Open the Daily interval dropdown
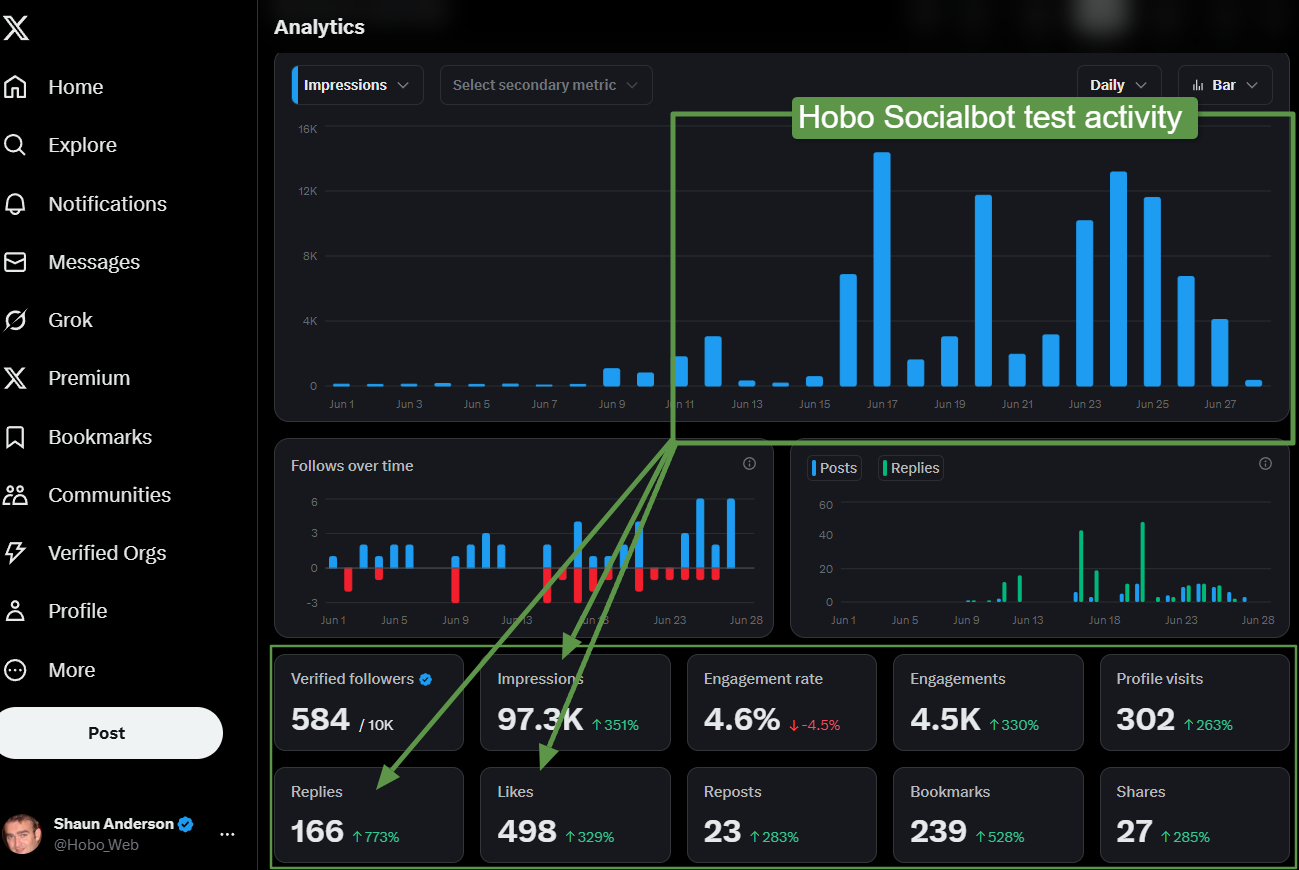This screenshot has height=870, width=1299. click(x=1119, y=85)
